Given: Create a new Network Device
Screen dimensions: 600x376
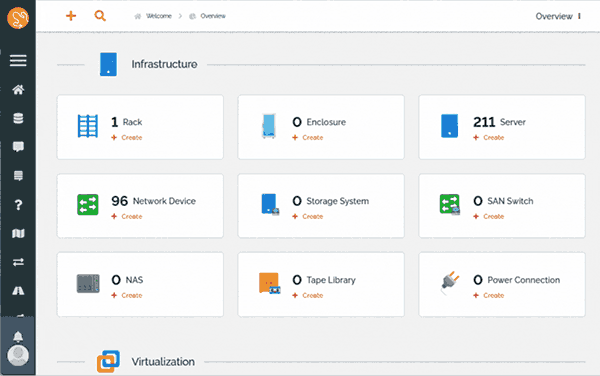Looking at the screenshot, I should [127, 216].
